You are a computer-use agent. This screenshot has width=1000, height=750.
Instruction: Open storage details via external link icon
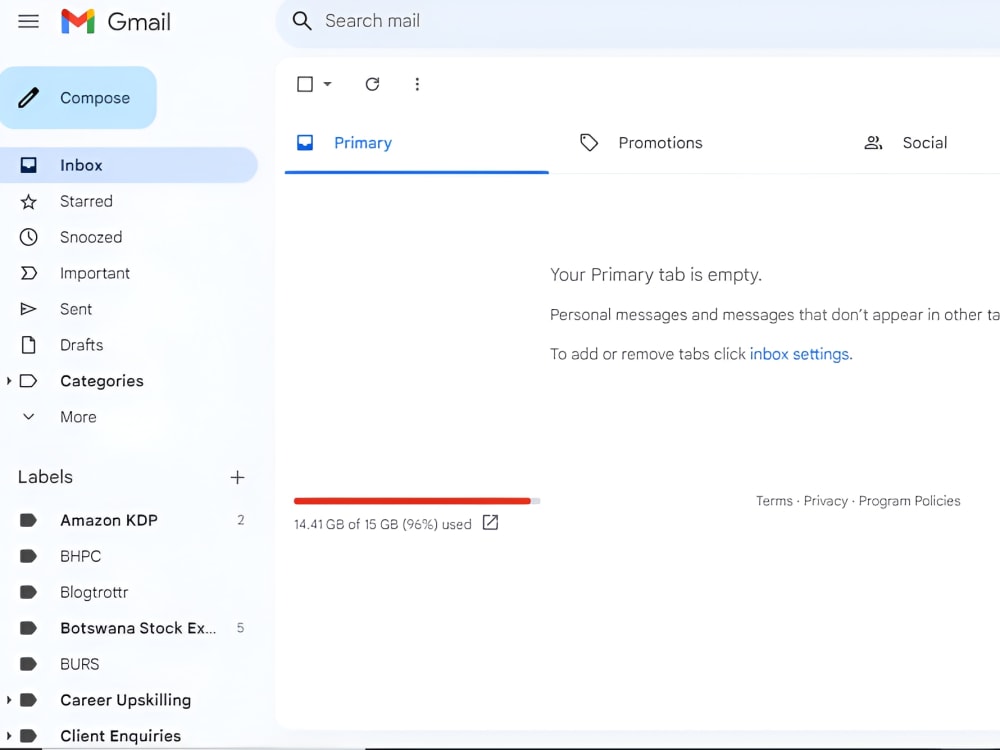point(489,522)
